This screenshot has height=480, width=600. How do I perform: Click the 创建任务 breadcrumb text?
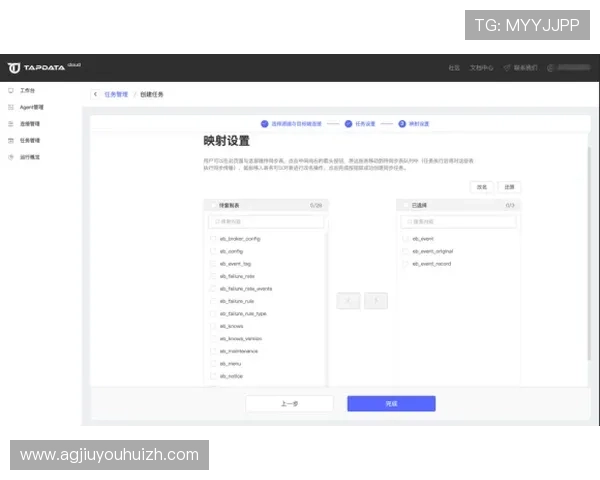152,94
